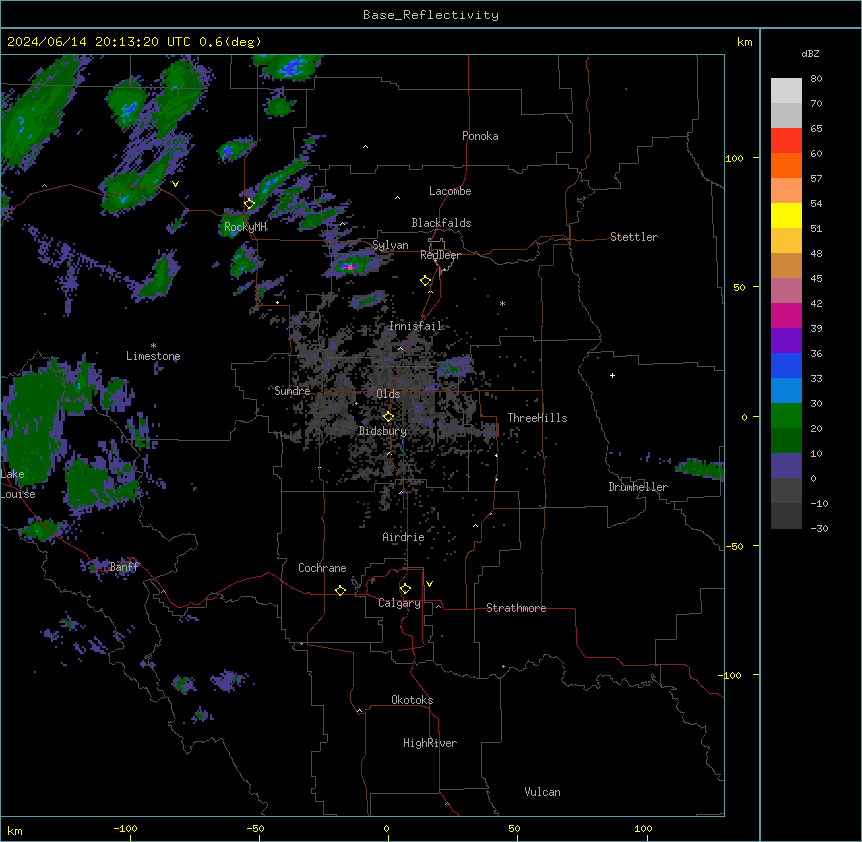Select the Olds town label
This screenshot has height=842, width=862.
pyautogui.click(x=388, y=394)
